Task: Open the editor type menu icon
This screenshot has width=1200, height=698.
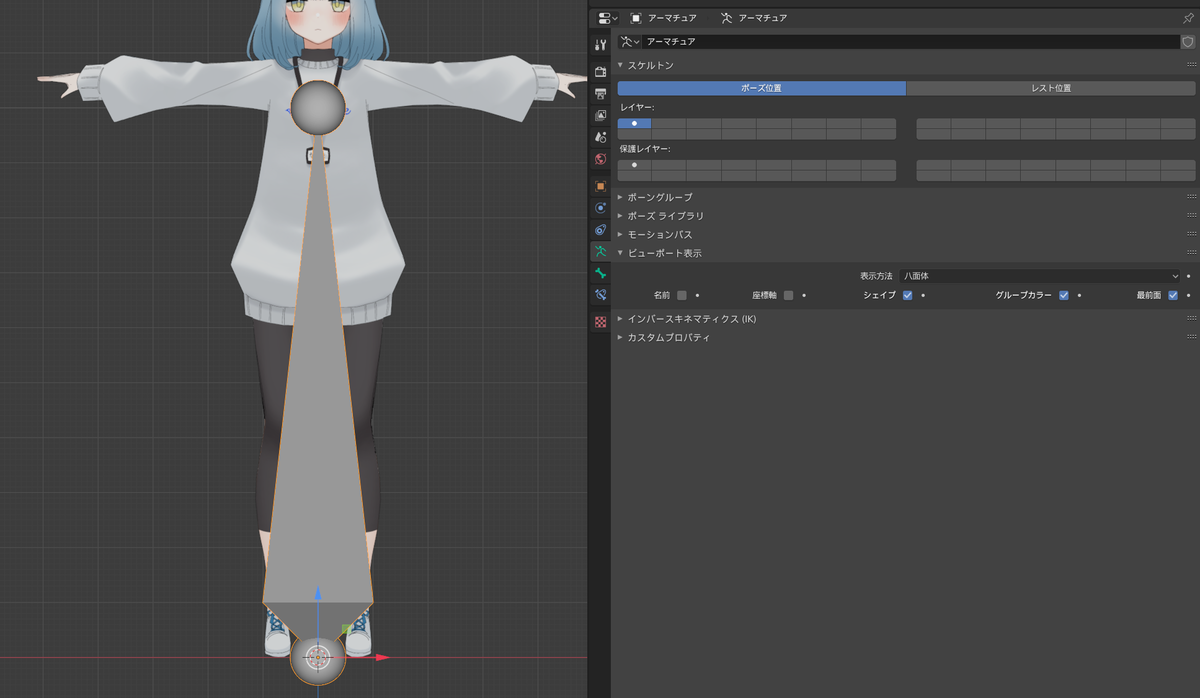Action: coord(606,18)
